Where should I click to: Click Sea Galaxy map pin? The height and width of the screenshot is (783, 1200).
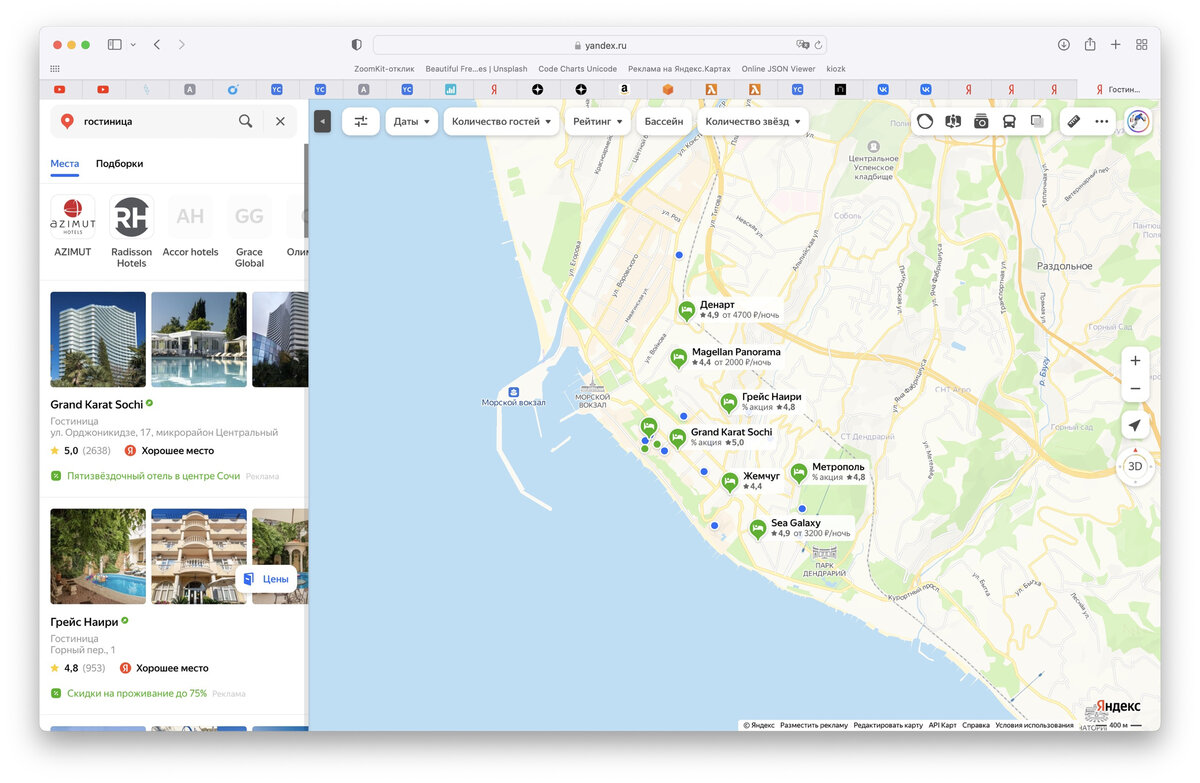coord(758,528)
